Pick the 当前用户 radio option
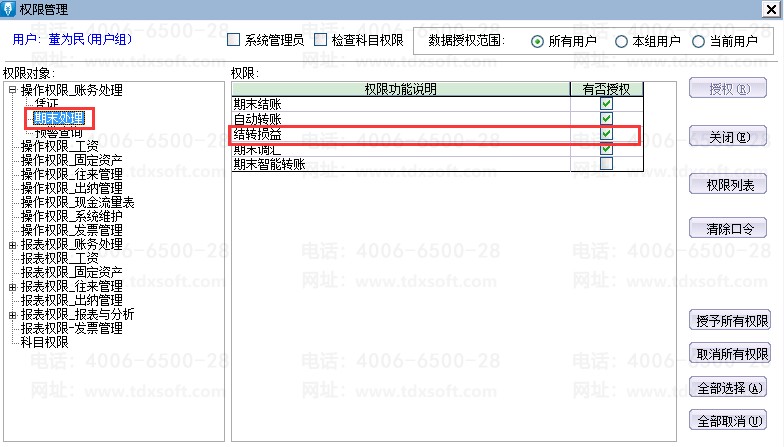 (698, 42)
